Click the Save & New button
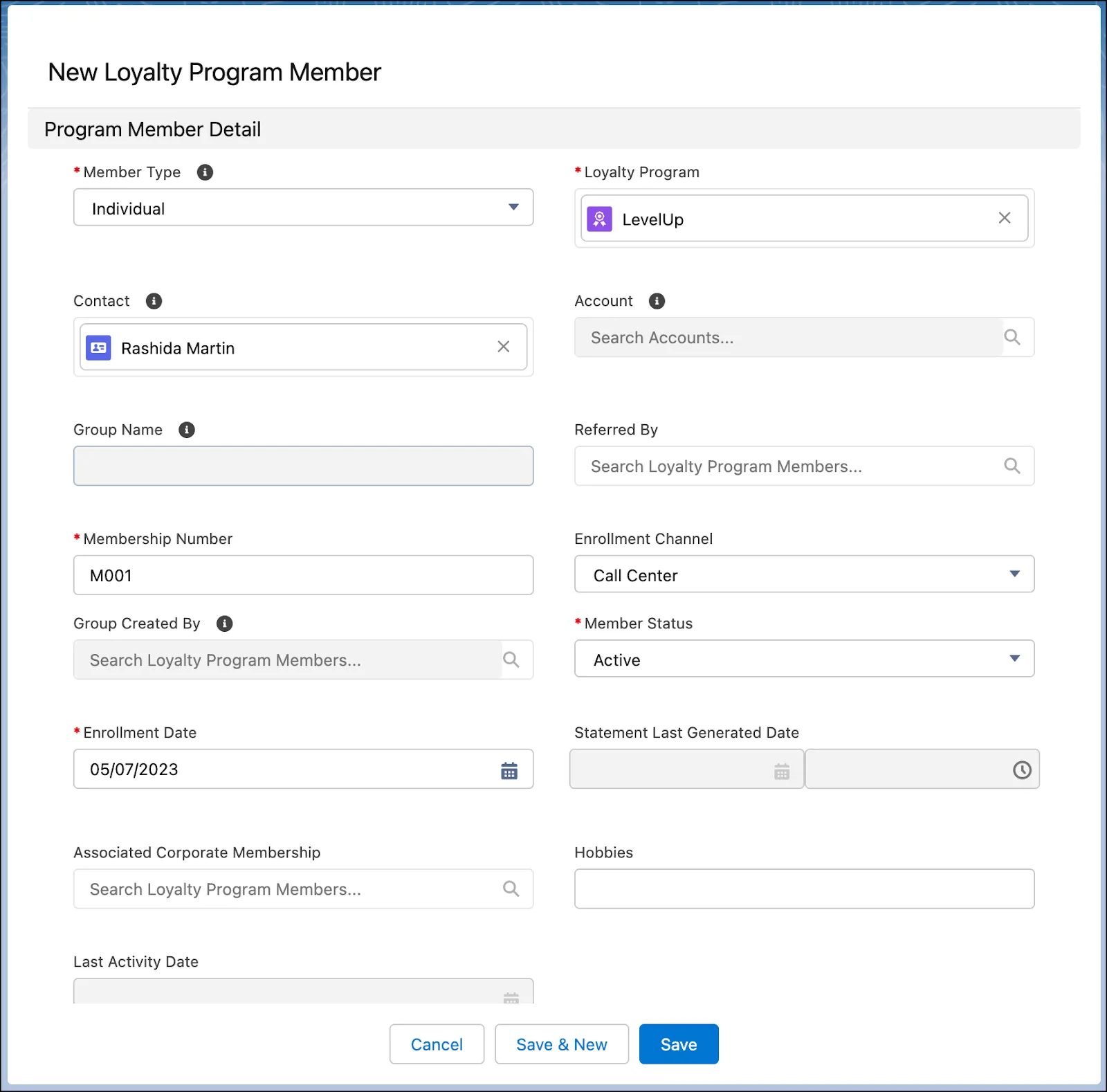 coord(562,1044)
